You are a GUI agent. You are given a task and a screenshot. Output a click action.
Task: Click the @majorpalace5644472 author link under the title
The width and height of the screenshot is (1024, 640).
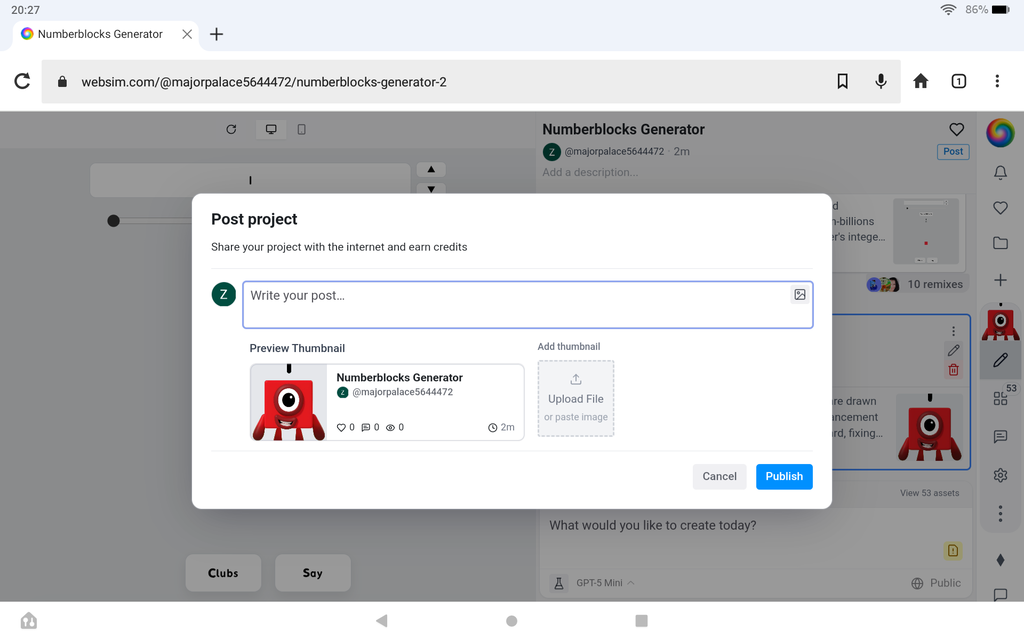tap(614, 152)
